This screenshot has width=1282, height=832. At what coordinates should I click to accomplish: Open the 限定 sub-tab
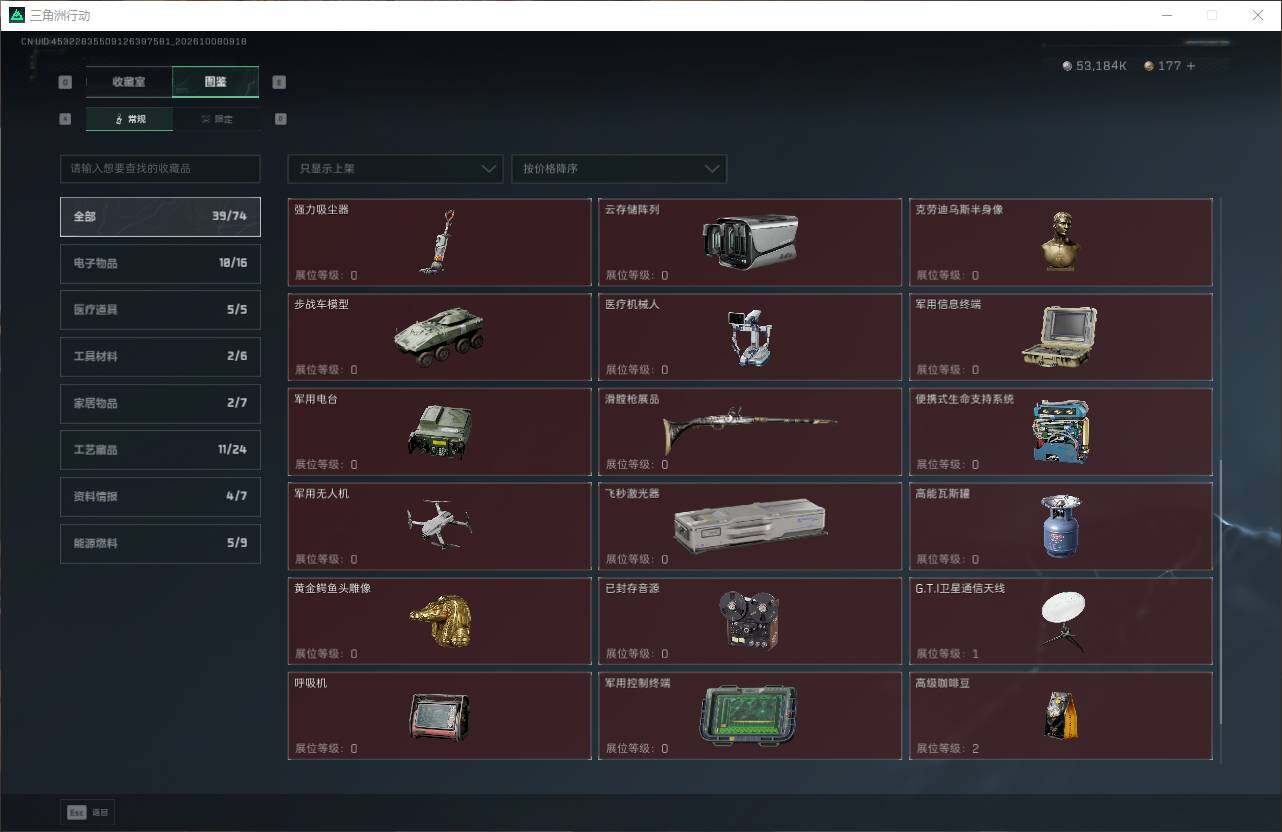pos(216,119)
